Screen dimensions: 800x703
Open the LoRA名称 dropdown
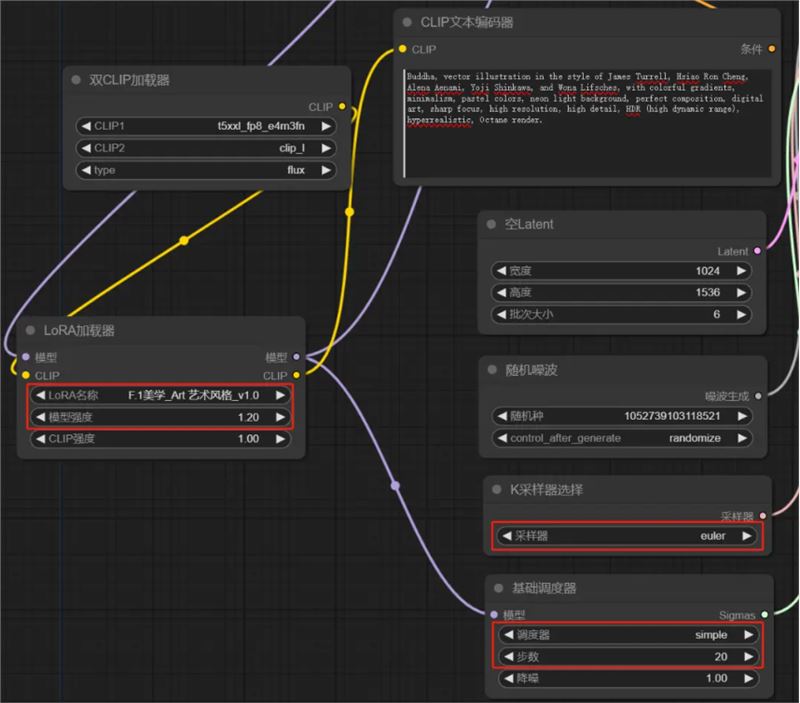click(160, 395)
